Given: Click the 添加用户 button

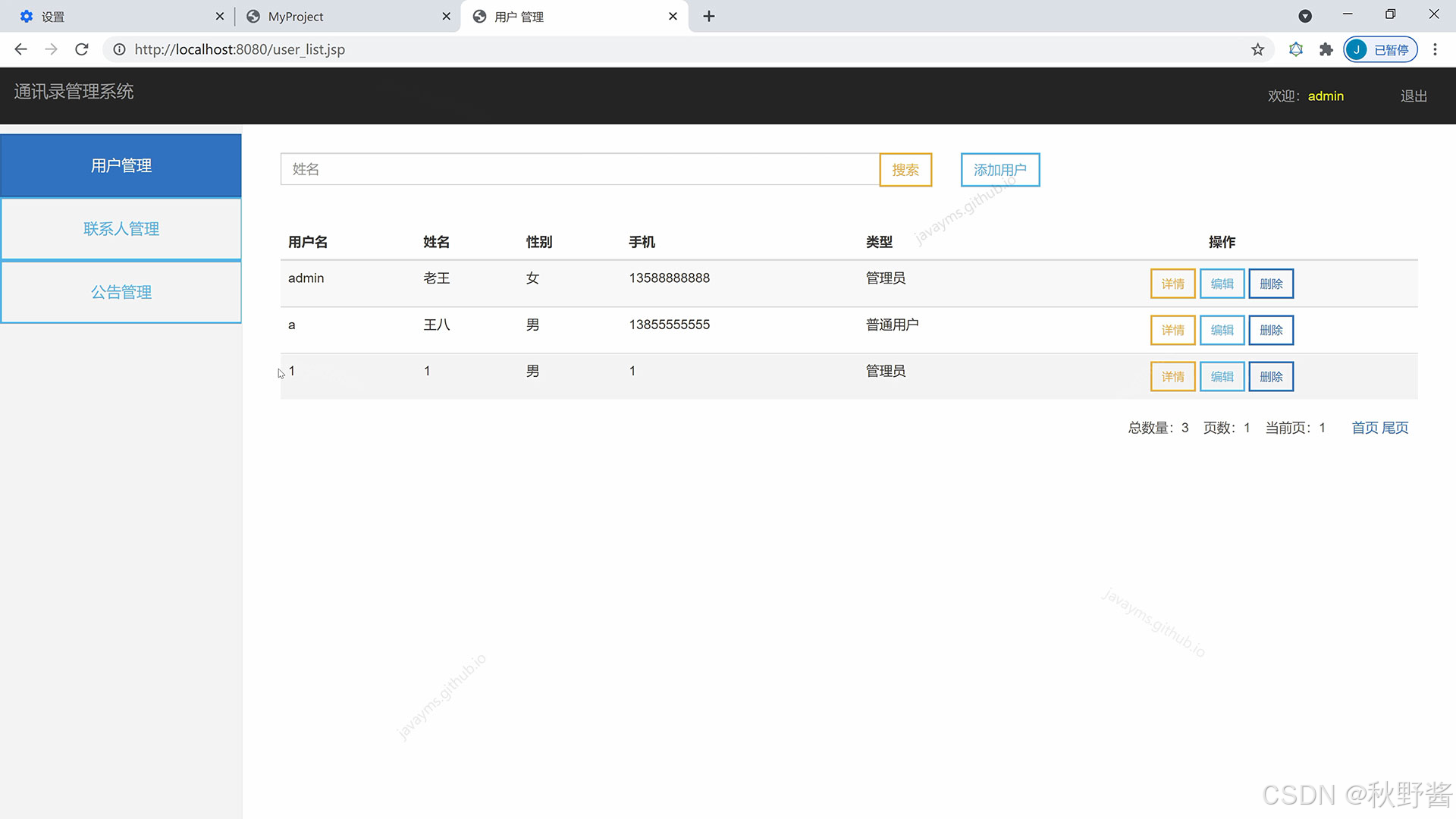Looking at the screenshot, I should pyautogui.click(x=999, y=170).
